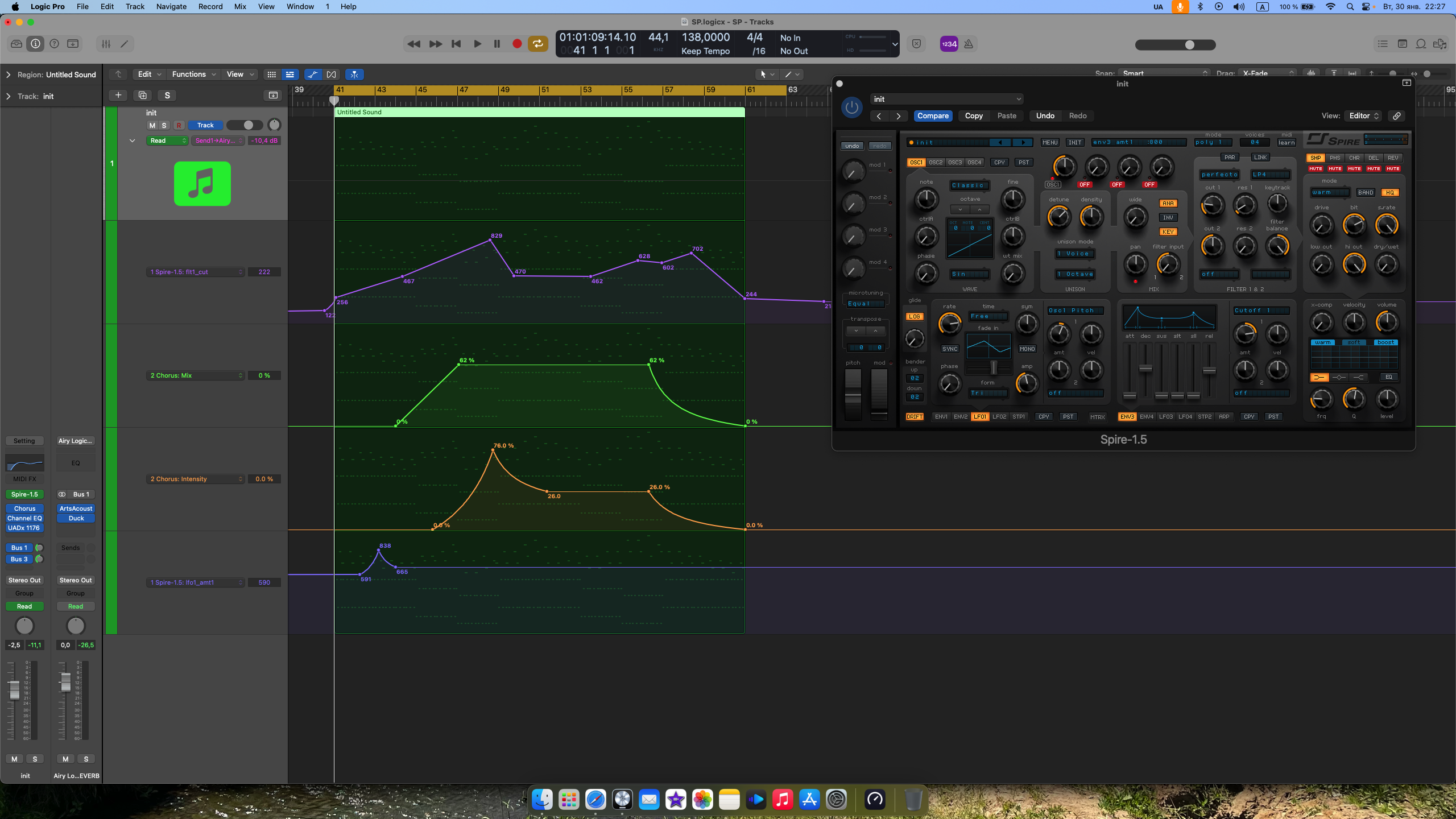Open the flt1_cut automation parameter dropdown
The width and height of the screenshot is (1456, 819).
click(x=196, y=272)
